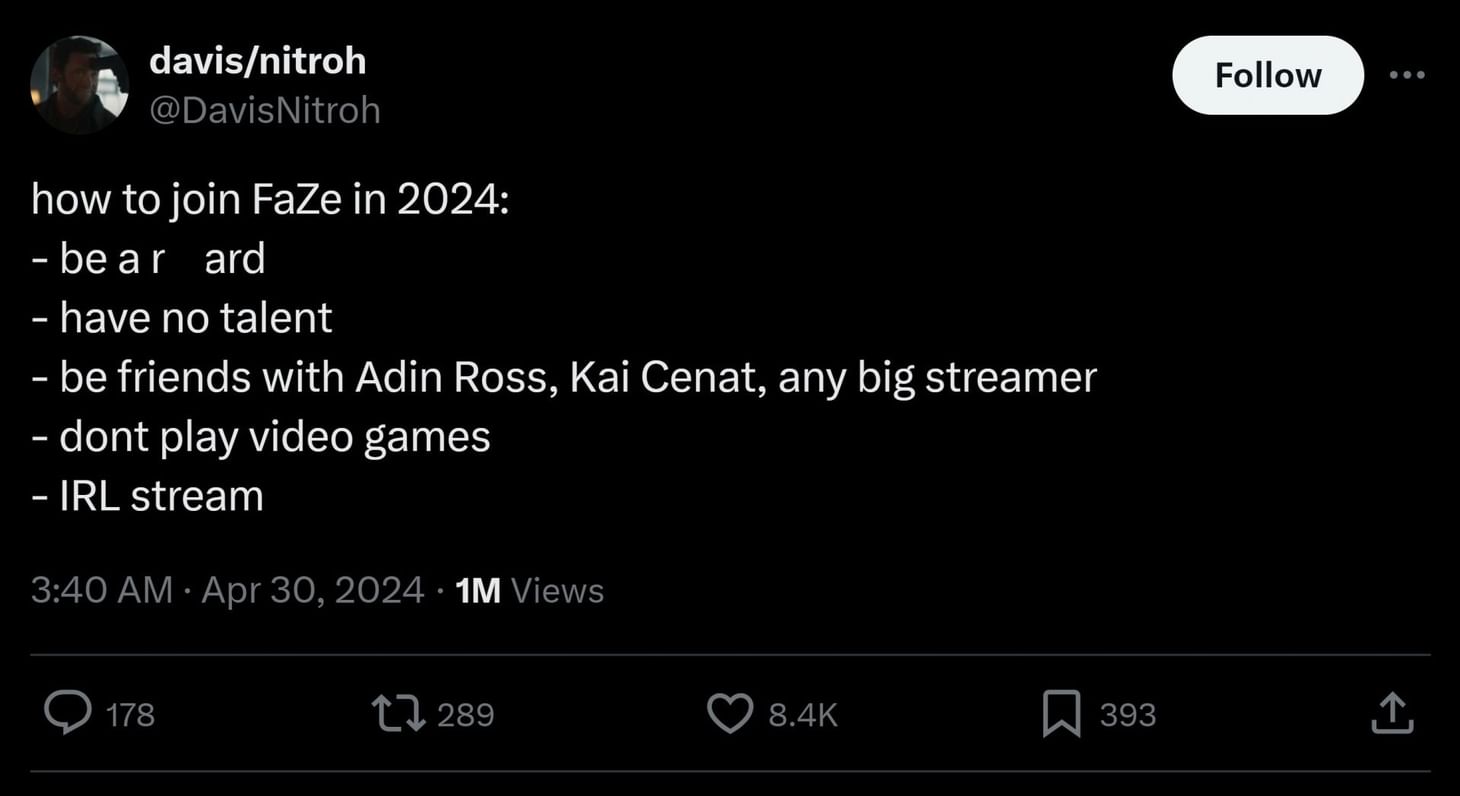Click the Apr 30, 2024 date
1460x796 pixels.
point(312,590)
